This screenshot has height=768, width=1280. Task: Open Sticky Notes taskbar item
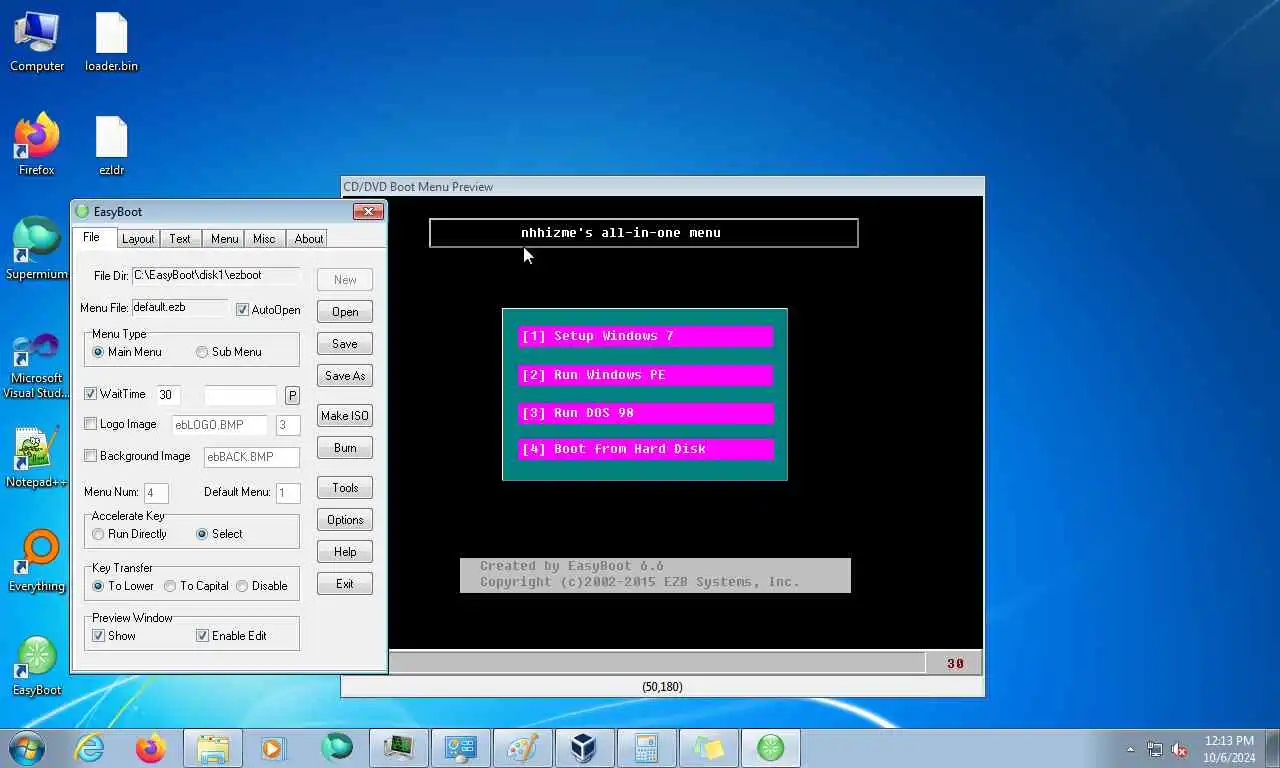708,748
